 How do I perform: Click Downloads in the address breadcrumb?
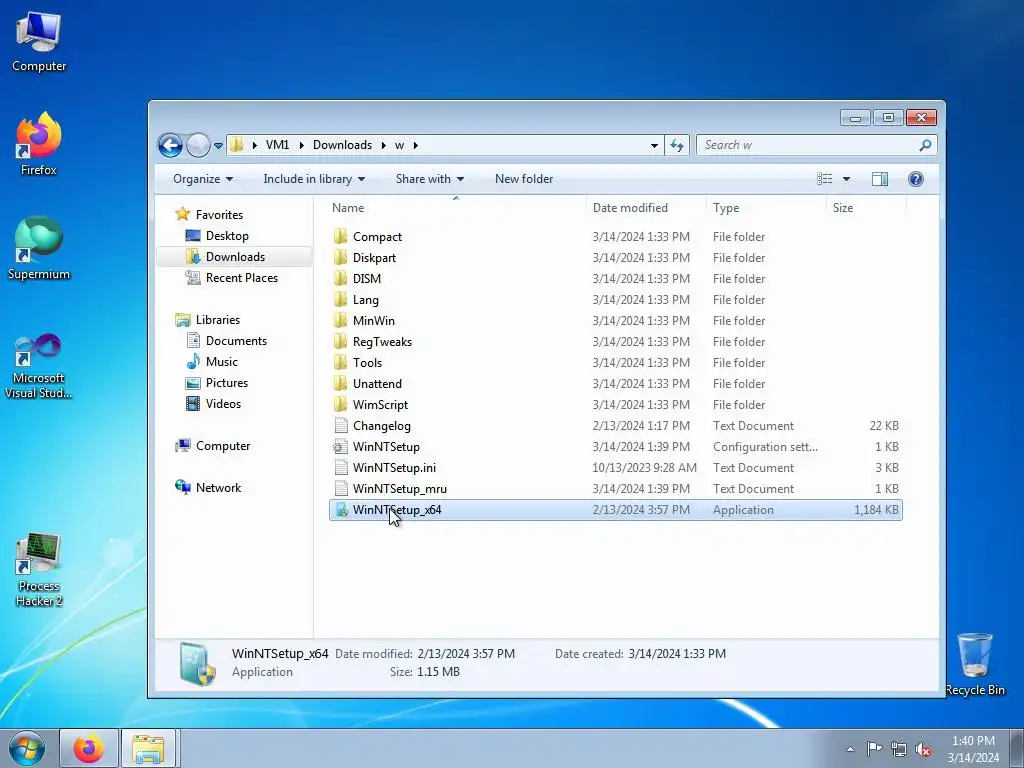tap(342, 145)
